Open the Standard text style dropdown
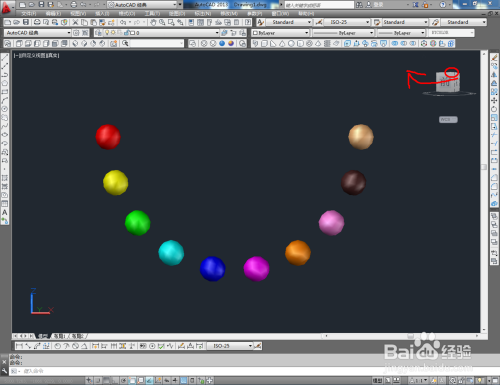The width and height of the screenshot is (500, 385). [289, 22]
